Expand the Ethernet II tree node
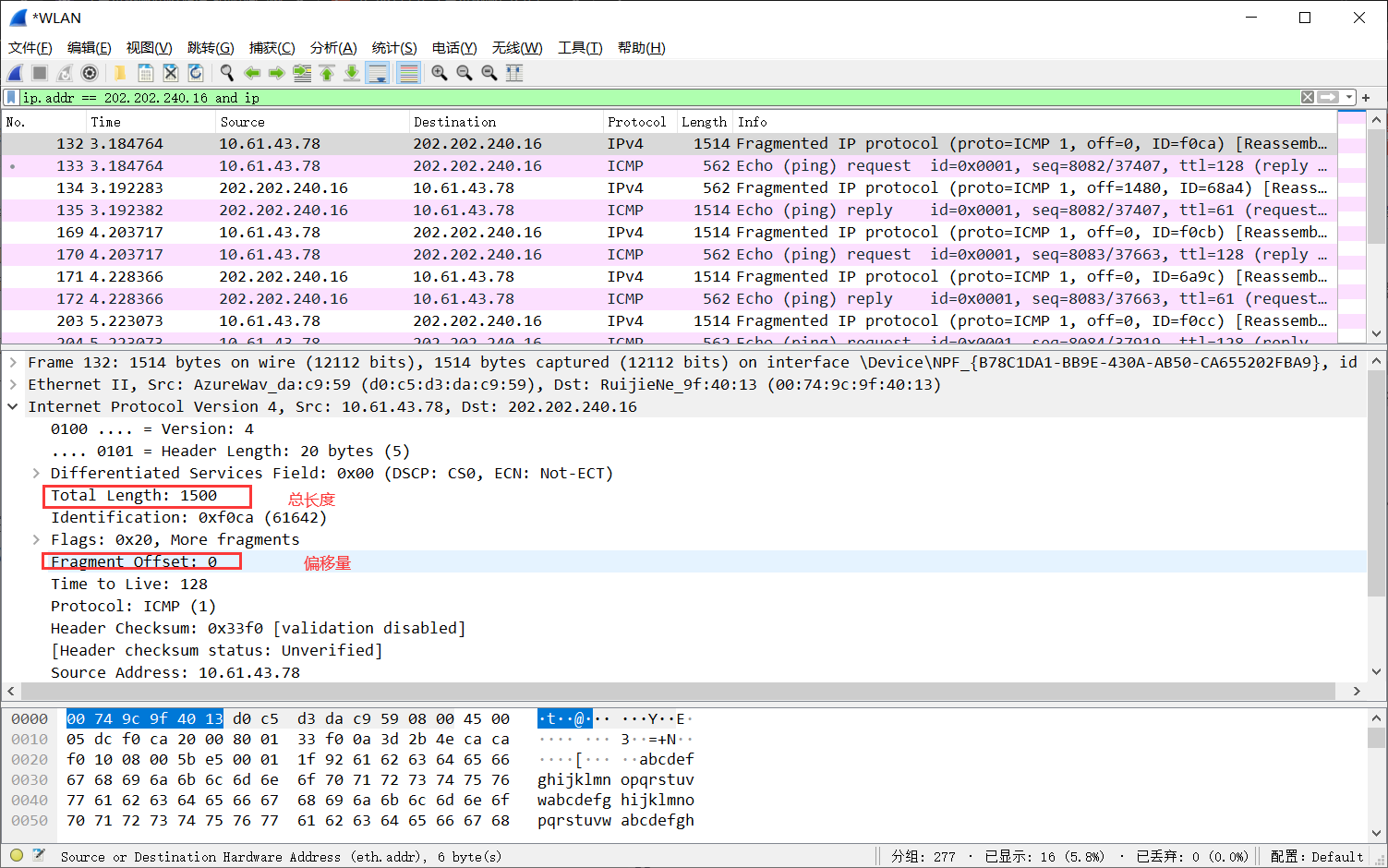Screen dimensions: 1388x868 pyautogui.click(x=14, y=385)
